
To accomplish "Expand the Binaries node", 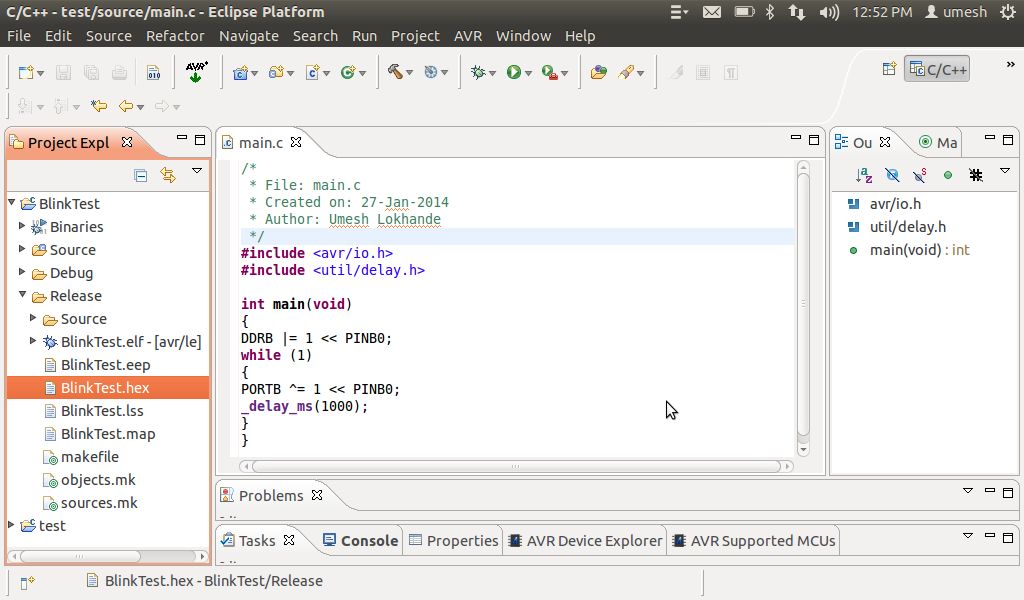I will (x=22, y=226).
